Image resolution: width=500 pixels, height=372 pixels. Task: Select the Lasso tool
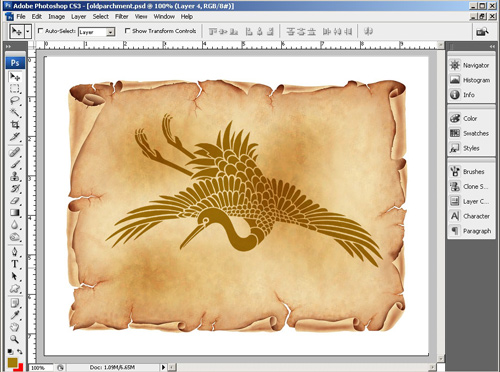[x=15, y=100]
